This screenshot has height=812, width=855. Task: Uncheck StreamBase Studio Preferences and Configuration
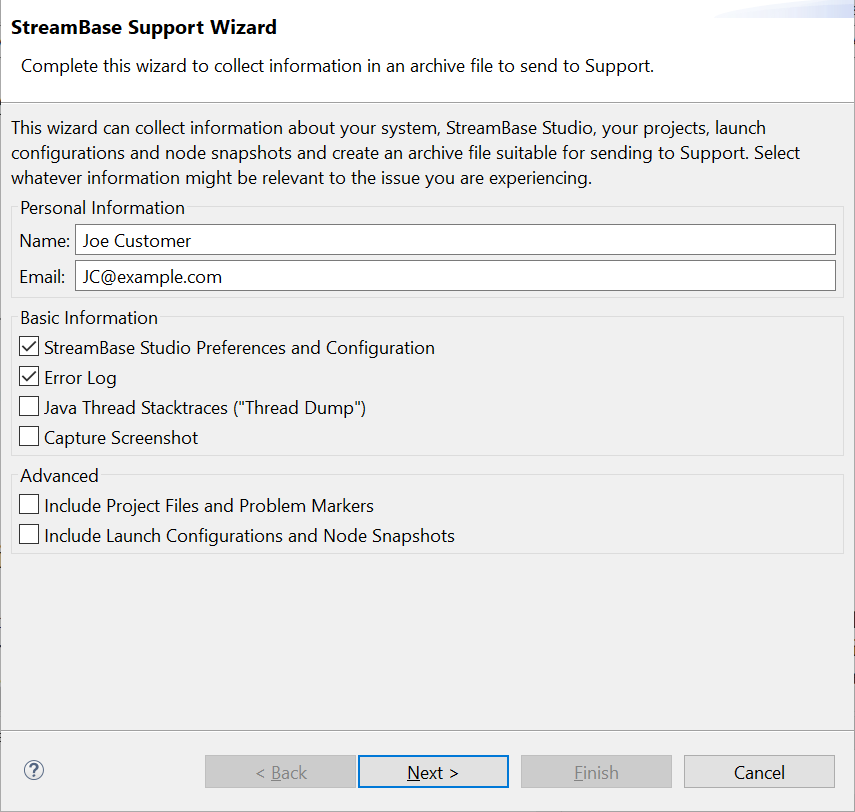[x=29, y=348]
